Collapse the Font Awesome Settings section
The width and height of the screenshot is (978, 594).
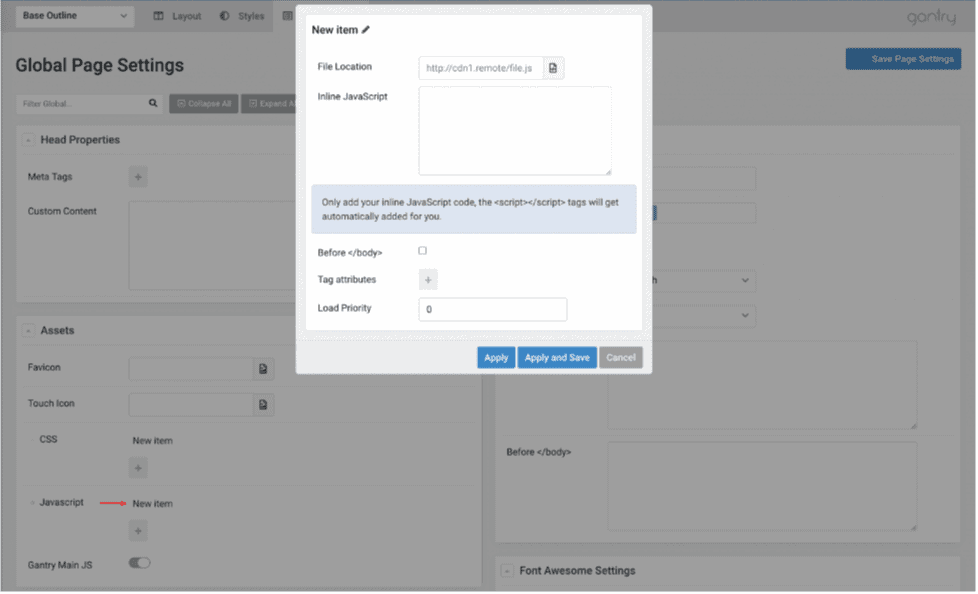tap(507, 572)
